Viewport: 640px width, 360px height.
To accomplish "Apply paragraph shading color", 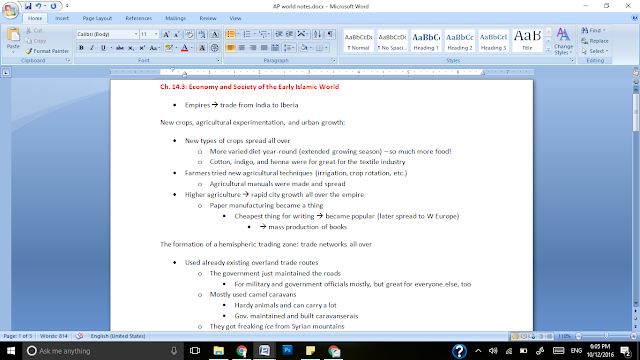I will [x=304, y=48].
